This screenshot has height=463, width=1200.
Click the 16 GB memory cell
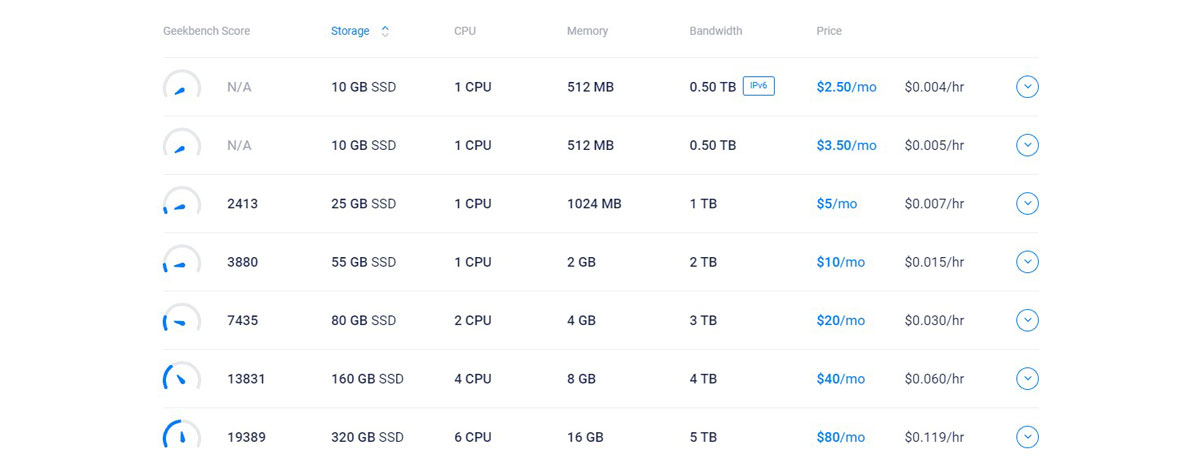pyautogui.click(x=585, y=437)
